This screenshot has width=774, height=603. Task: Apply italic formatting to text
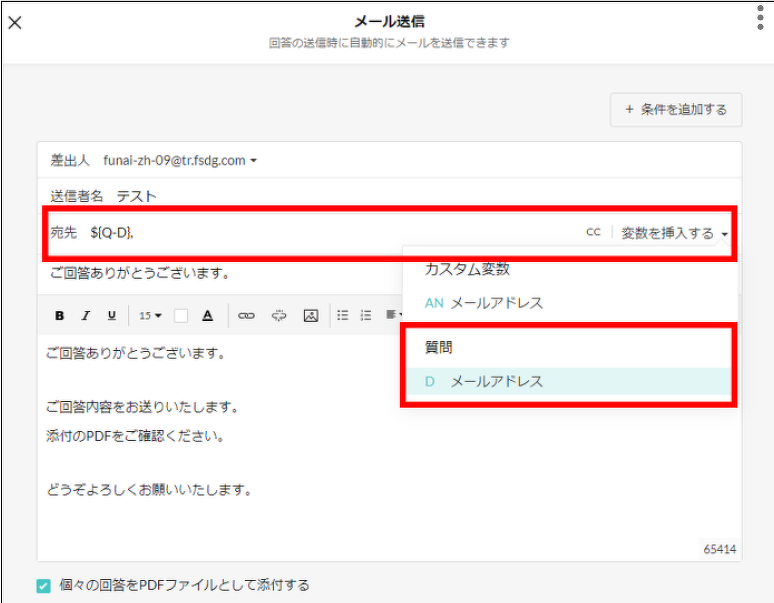tap(86, 316)
